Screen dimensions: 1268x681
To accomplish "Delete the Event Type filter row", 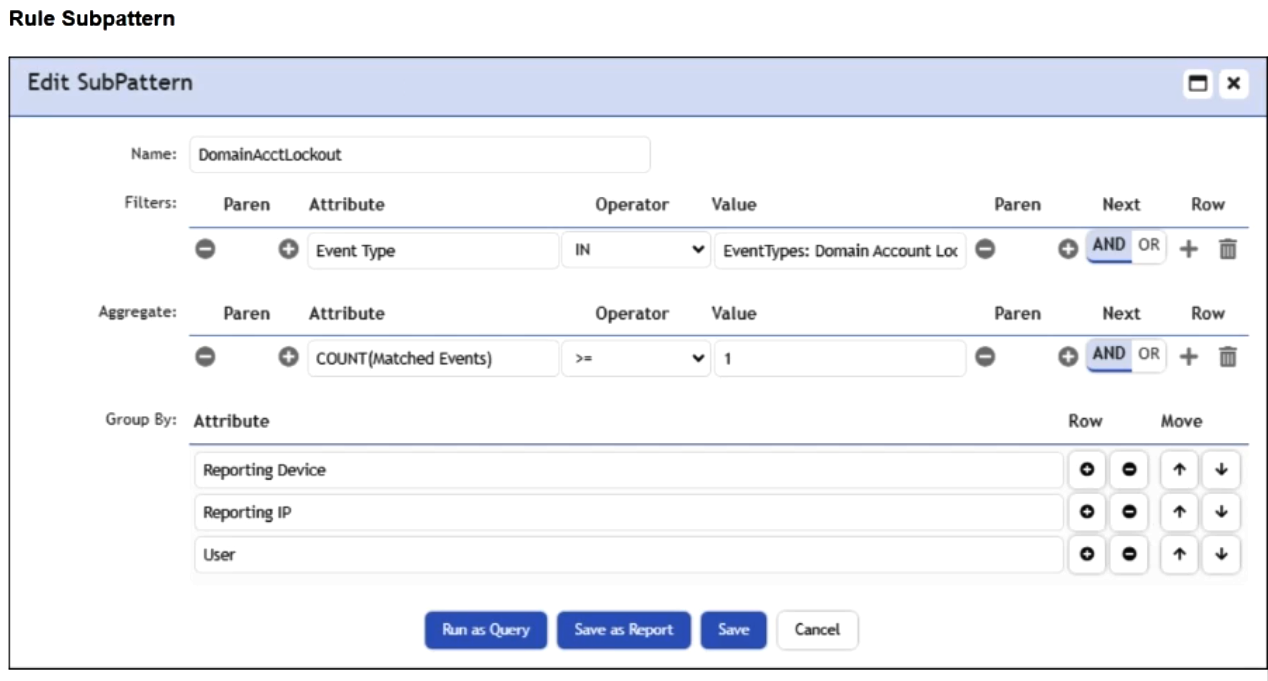I will pyautogui.click(x=1228, y=250).
